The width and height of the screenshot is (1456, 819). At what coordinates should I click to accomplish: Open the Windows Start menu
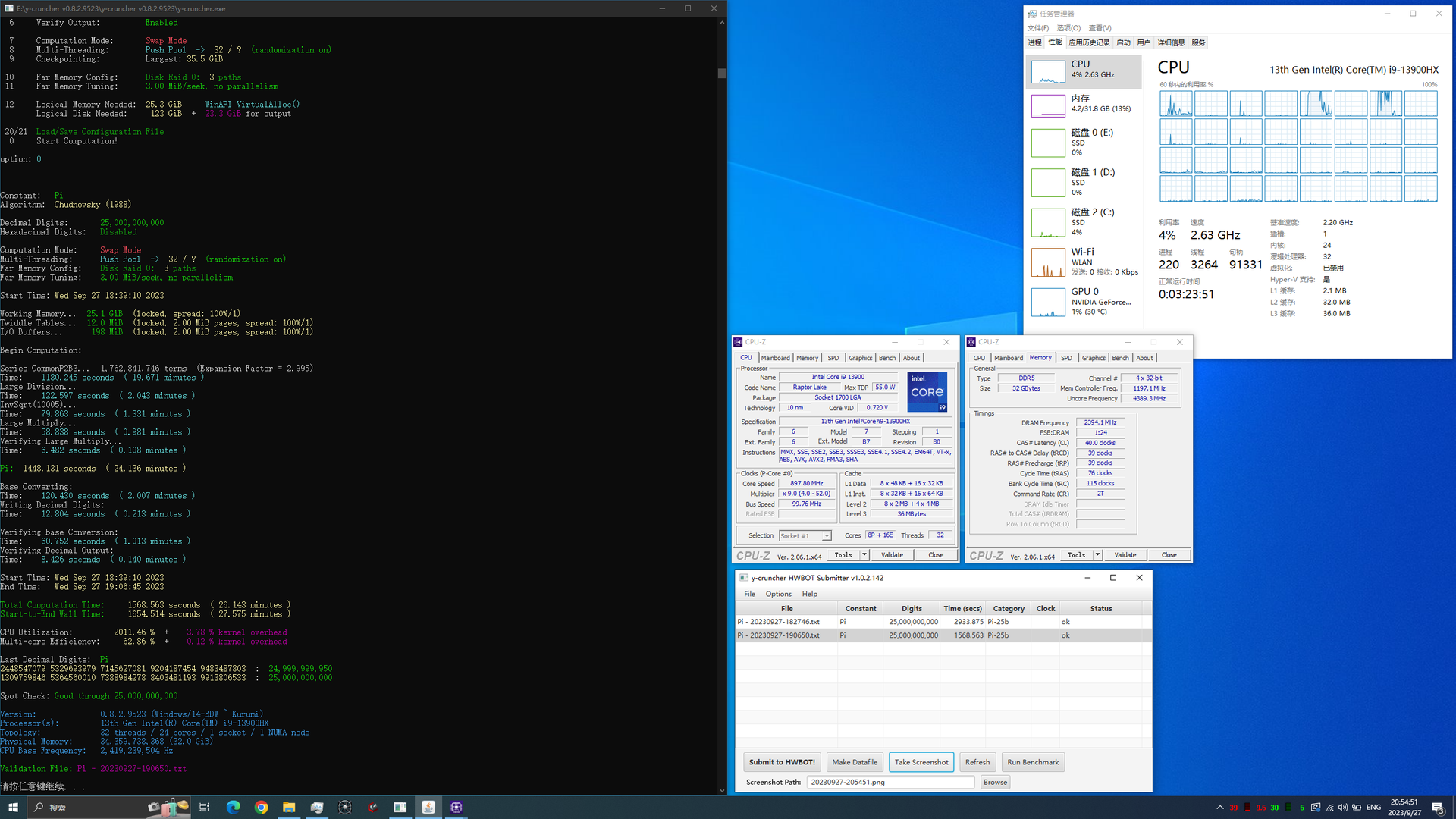click(13, 807)
